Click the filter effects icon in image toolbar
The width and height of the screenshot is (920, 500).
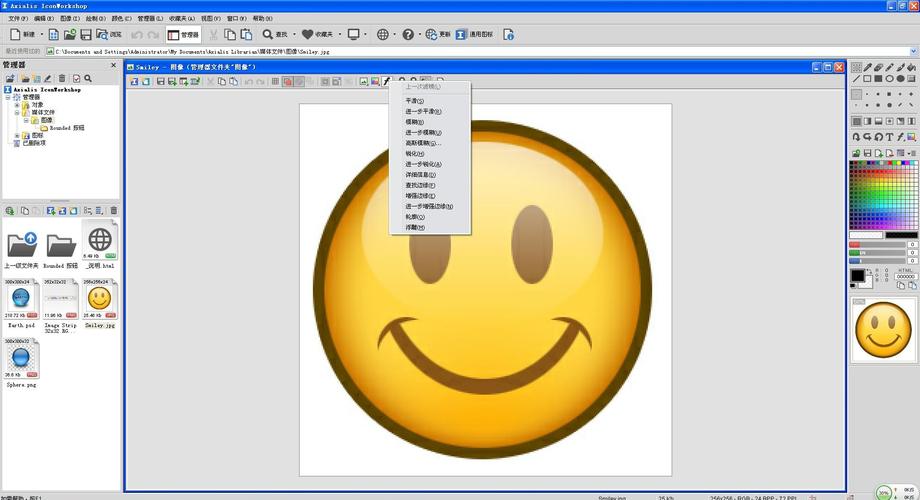tap(387, 82)
